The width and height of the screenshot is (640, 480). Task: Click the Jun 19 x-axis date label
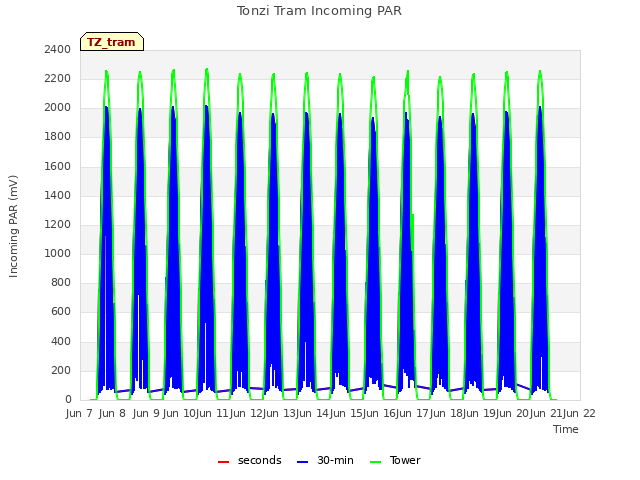(481, 413)
